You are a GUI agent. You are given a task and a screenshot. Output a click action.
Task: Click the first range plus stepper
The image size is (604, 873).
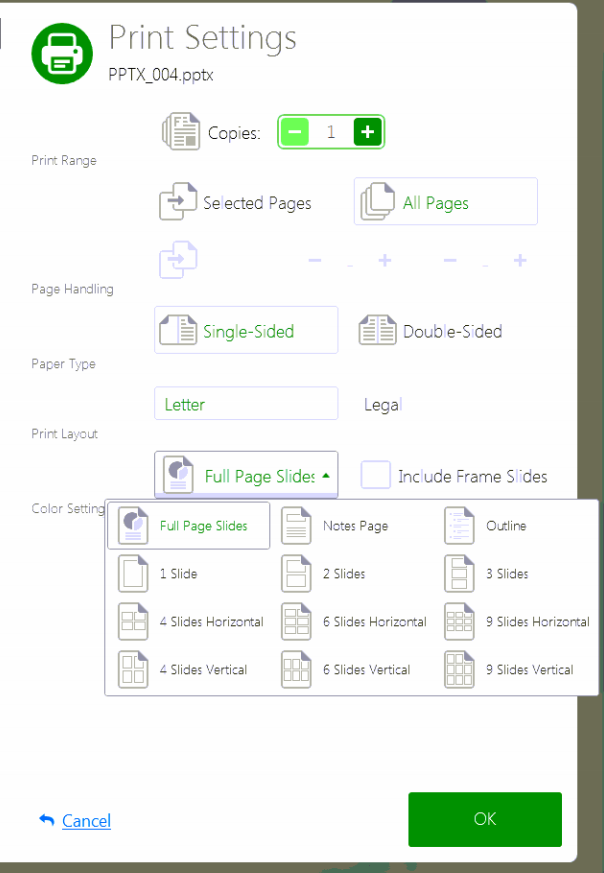coord(385,260)
